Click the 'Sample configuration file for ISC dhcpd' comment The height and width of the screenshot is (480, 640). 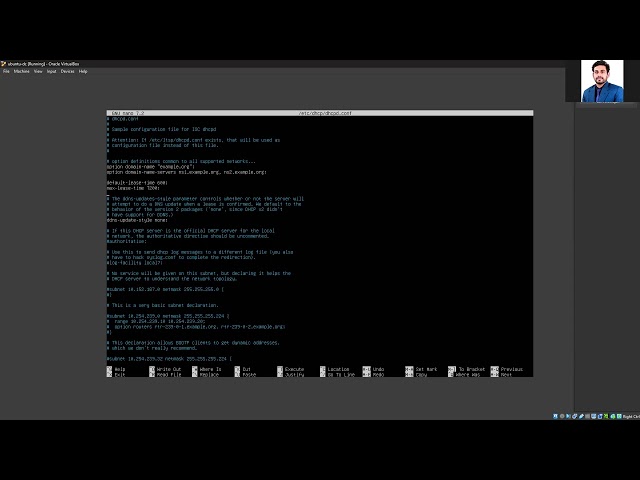tap(162, 129)
